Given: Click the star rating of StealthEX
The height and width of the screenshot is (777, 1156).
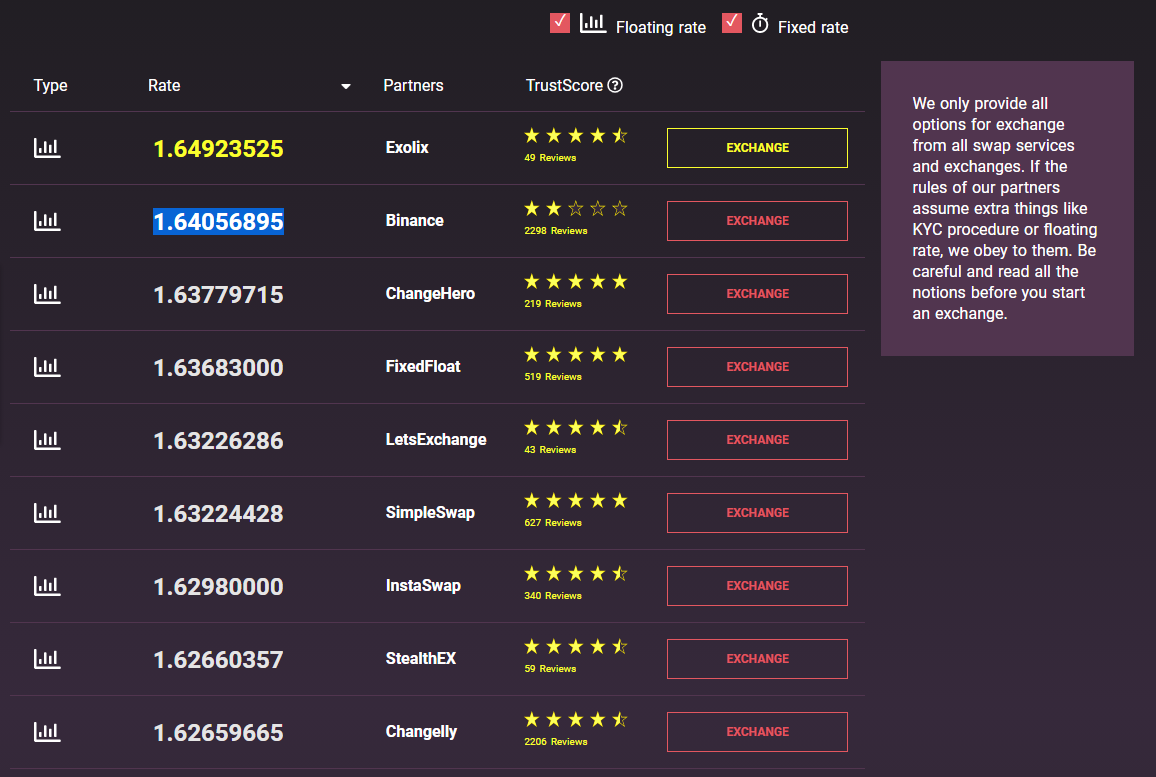Looking at the screenshot, I should [x=576, y=647].
